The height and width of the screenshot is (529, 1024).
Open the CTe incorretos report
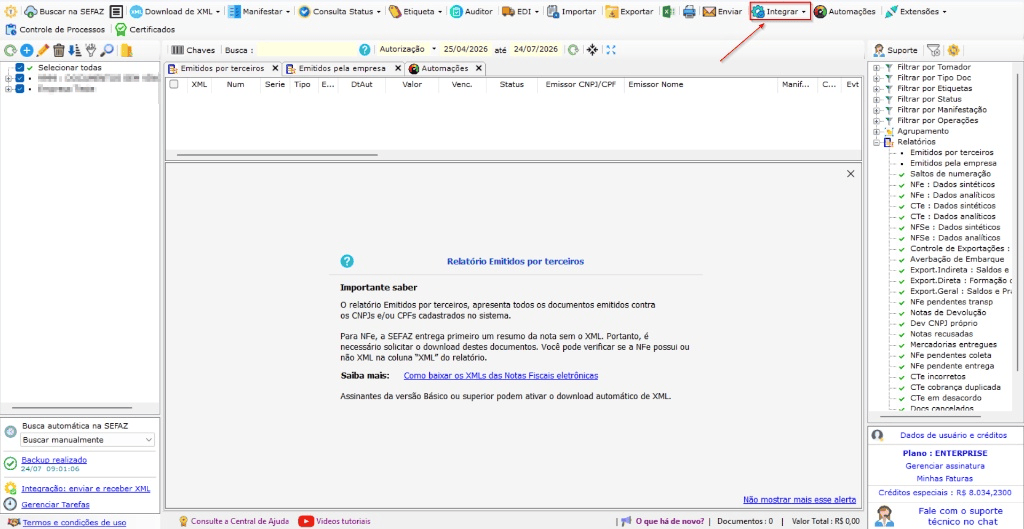[x=937, y=377]
